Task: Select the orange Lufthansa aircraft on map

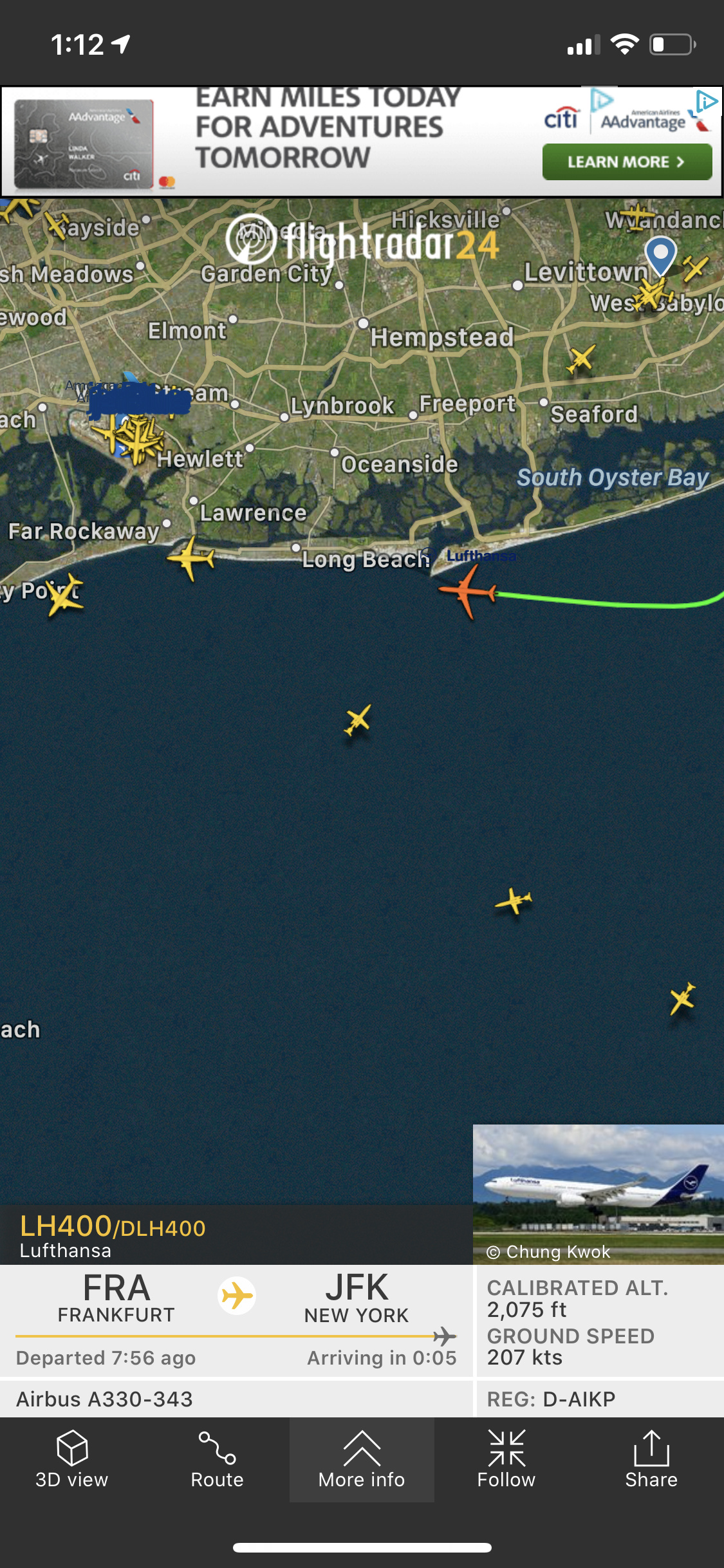Action: pyautogui.click(x=469, y=590)
